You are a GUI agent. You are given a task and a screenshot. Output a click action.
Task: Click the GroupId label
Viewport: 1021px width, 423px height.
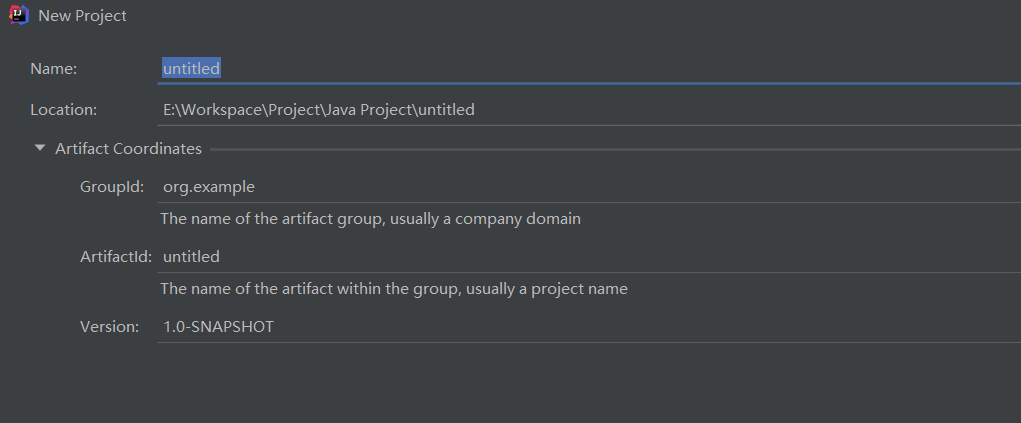coord(112,186)
